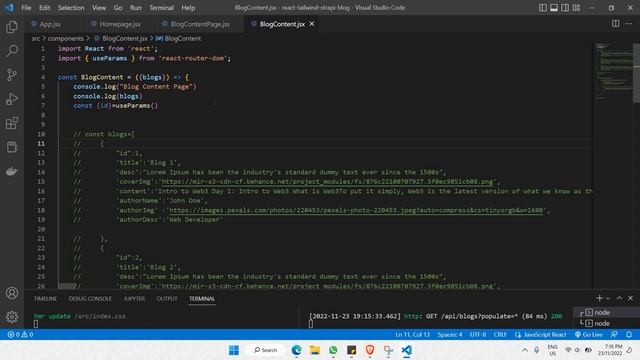
Task: Change indentation Spaces: 4
Action: pos(450,335)
